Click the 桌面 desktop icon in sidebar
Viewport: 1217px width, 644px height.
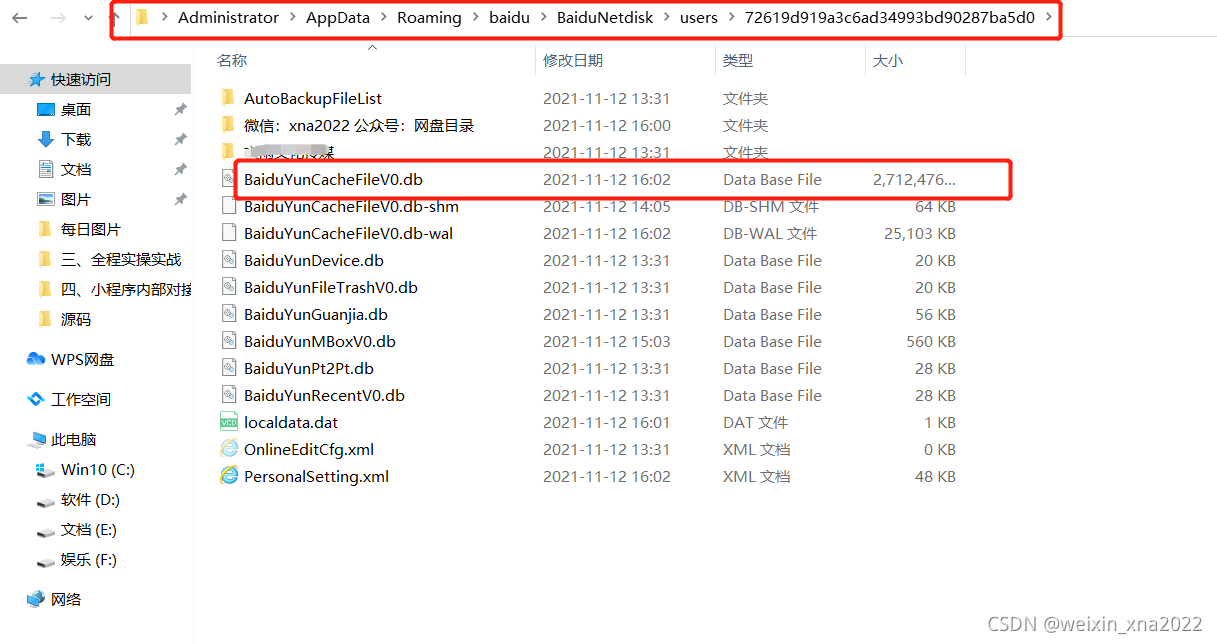pos(45,109)
